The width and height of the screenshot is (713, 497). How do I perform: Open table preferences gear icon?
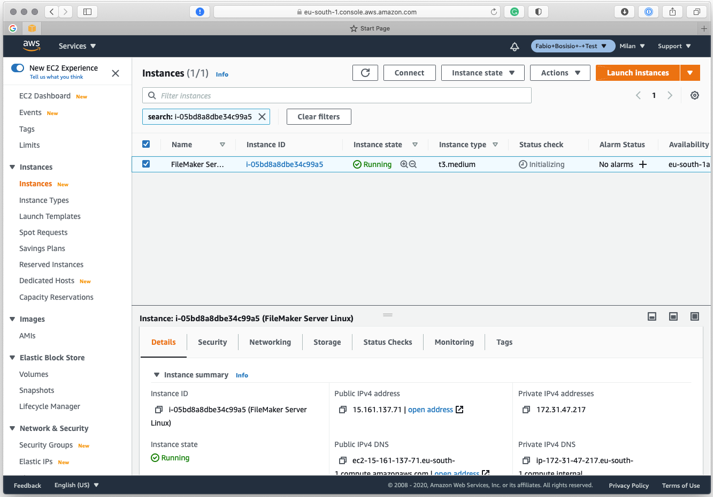(x=694, y=95)
